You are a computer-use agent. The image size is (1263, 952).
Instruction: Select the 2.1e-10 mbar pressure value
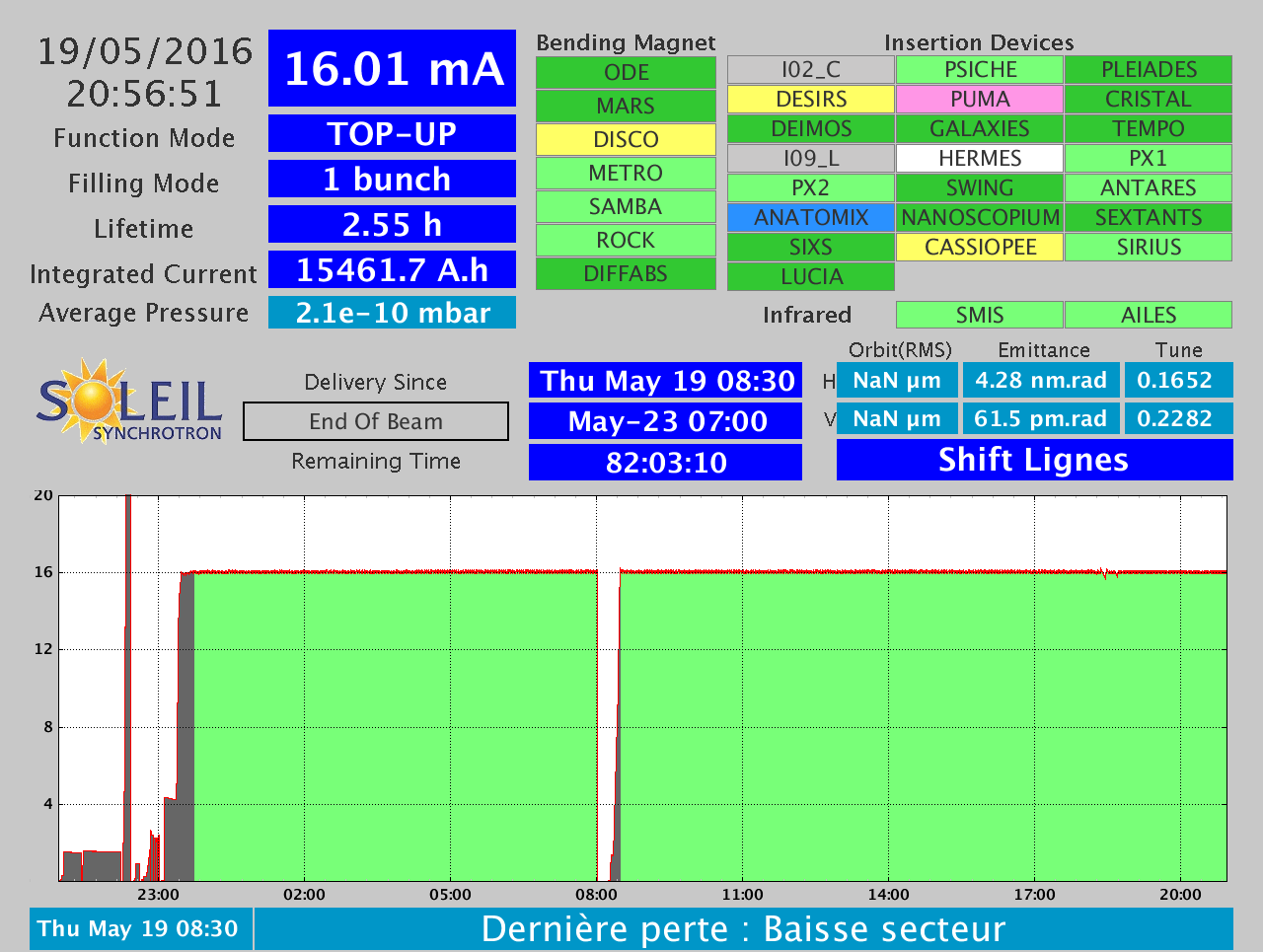coord(392,313)
